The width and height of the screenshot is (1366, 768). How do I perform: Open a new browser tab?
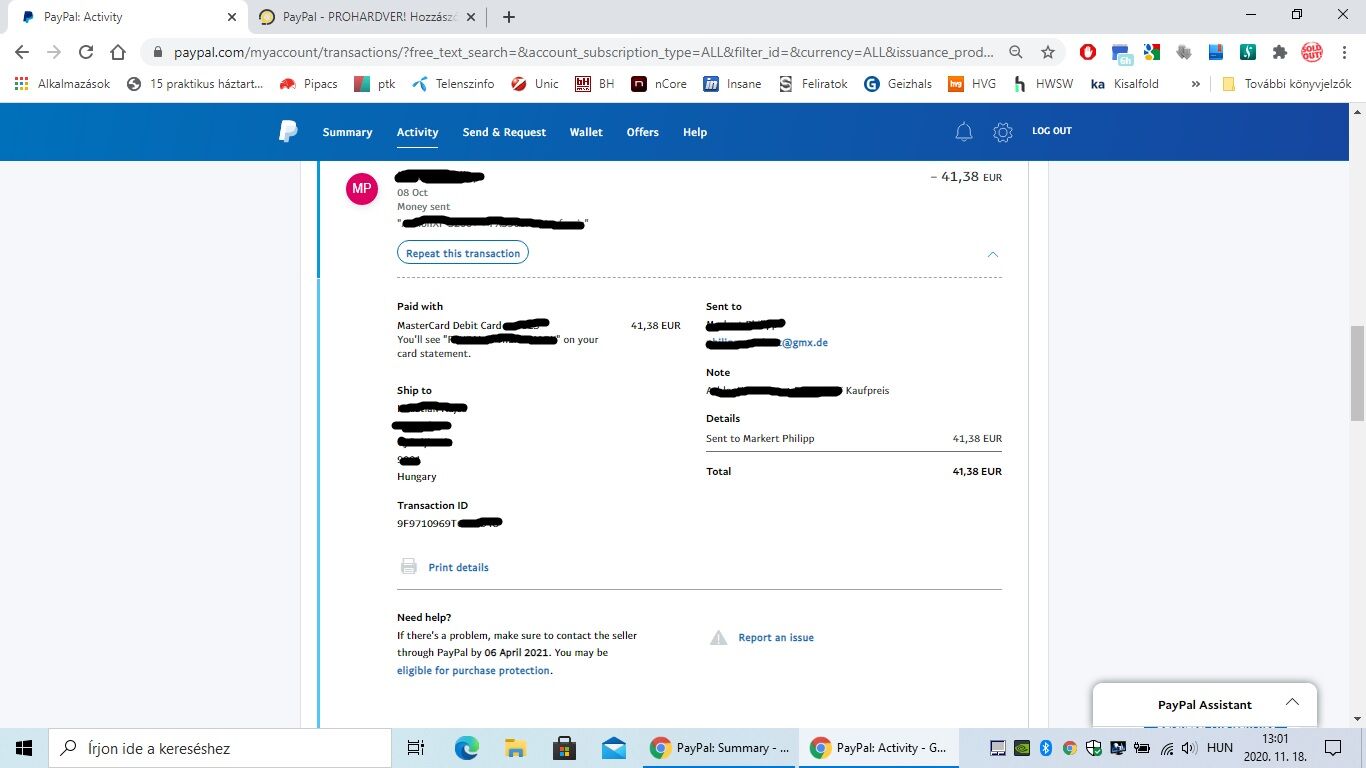point(509,17)
